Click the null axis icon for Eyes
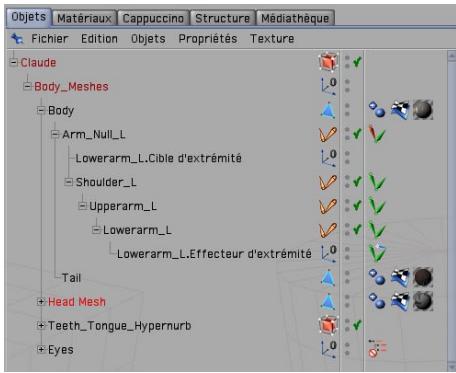 pos(329,350)
